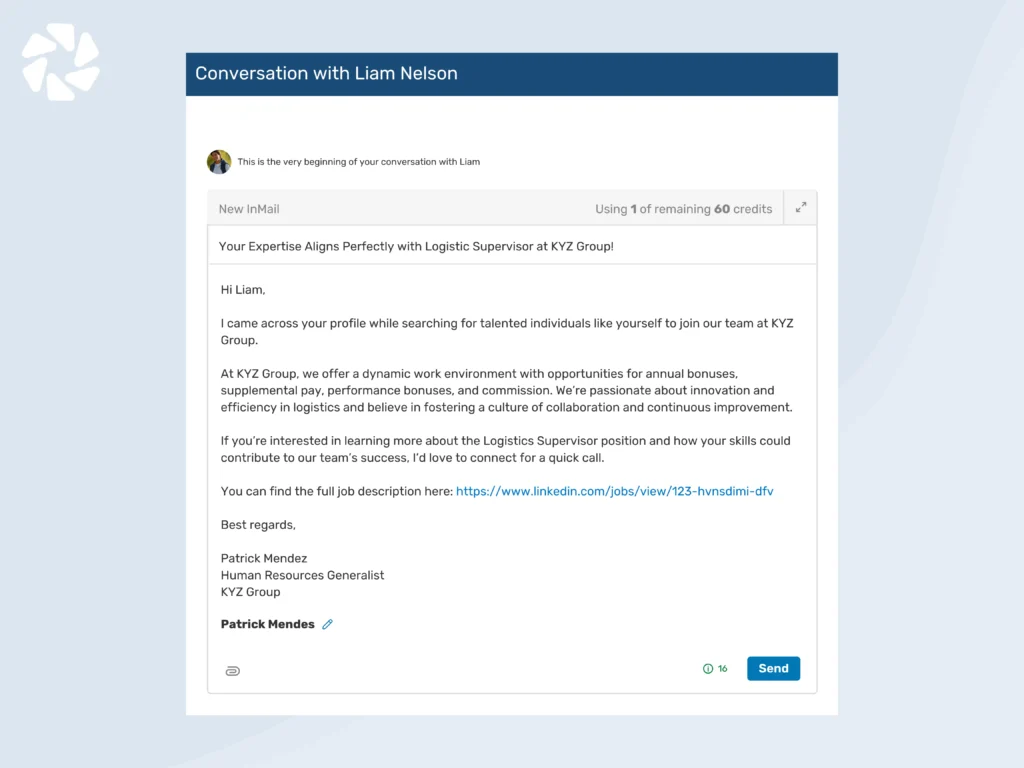Viewport: 1024px width, 768px height.
Task: Open the green info icon beside the score
Action: coord(707,668)
